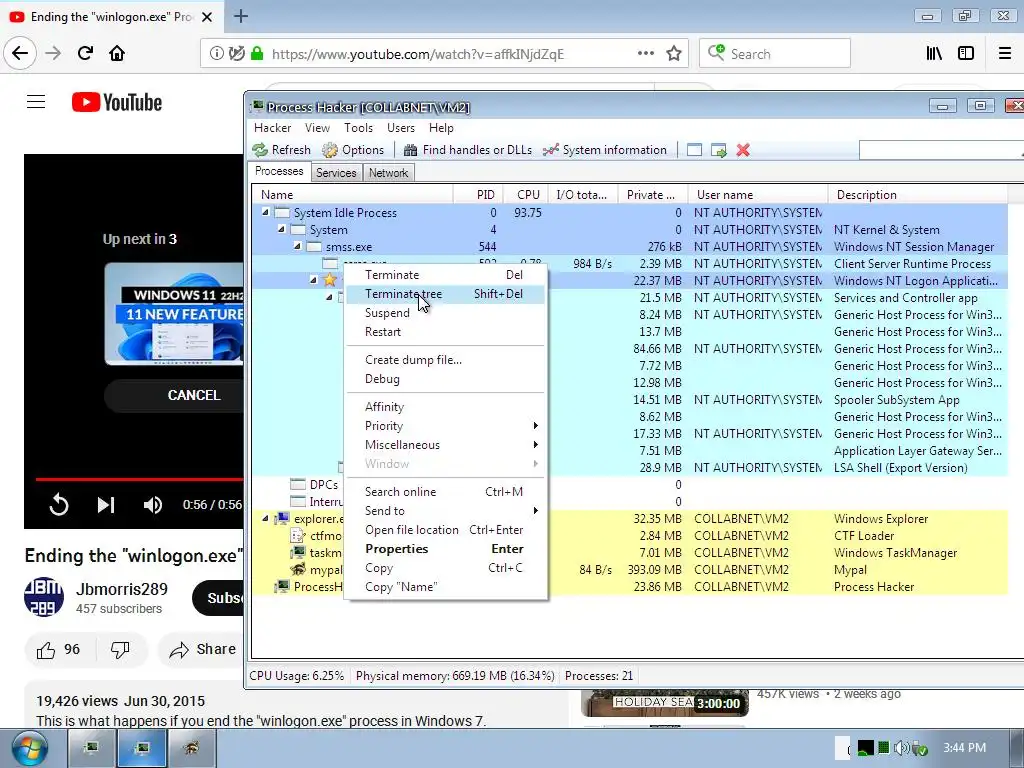Open Send to submenu

coord(445,511)
